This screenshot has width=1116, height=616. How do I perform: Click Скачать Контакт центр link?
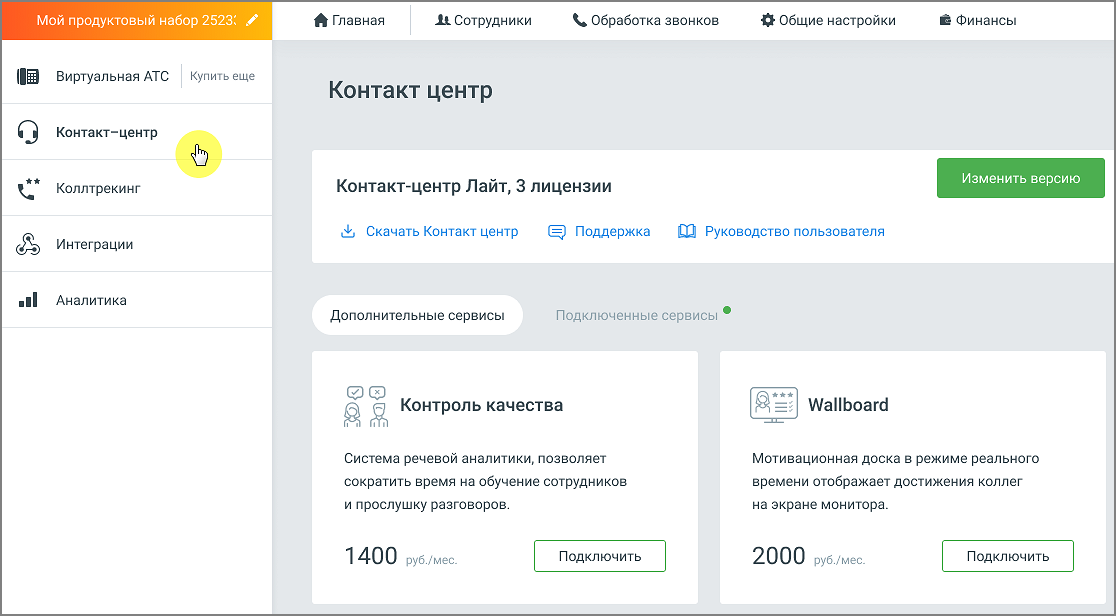[442, 231]
